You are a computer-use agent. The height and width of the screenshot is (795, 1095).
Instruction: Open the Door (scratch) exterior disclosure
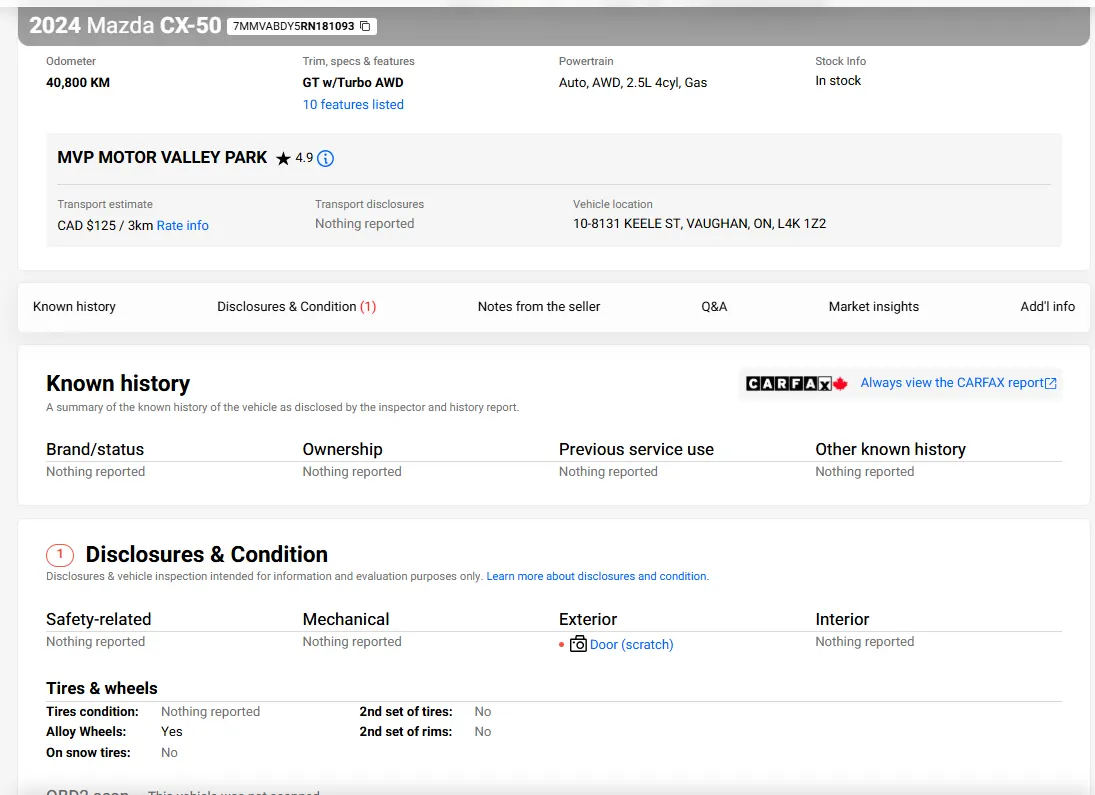632,645
